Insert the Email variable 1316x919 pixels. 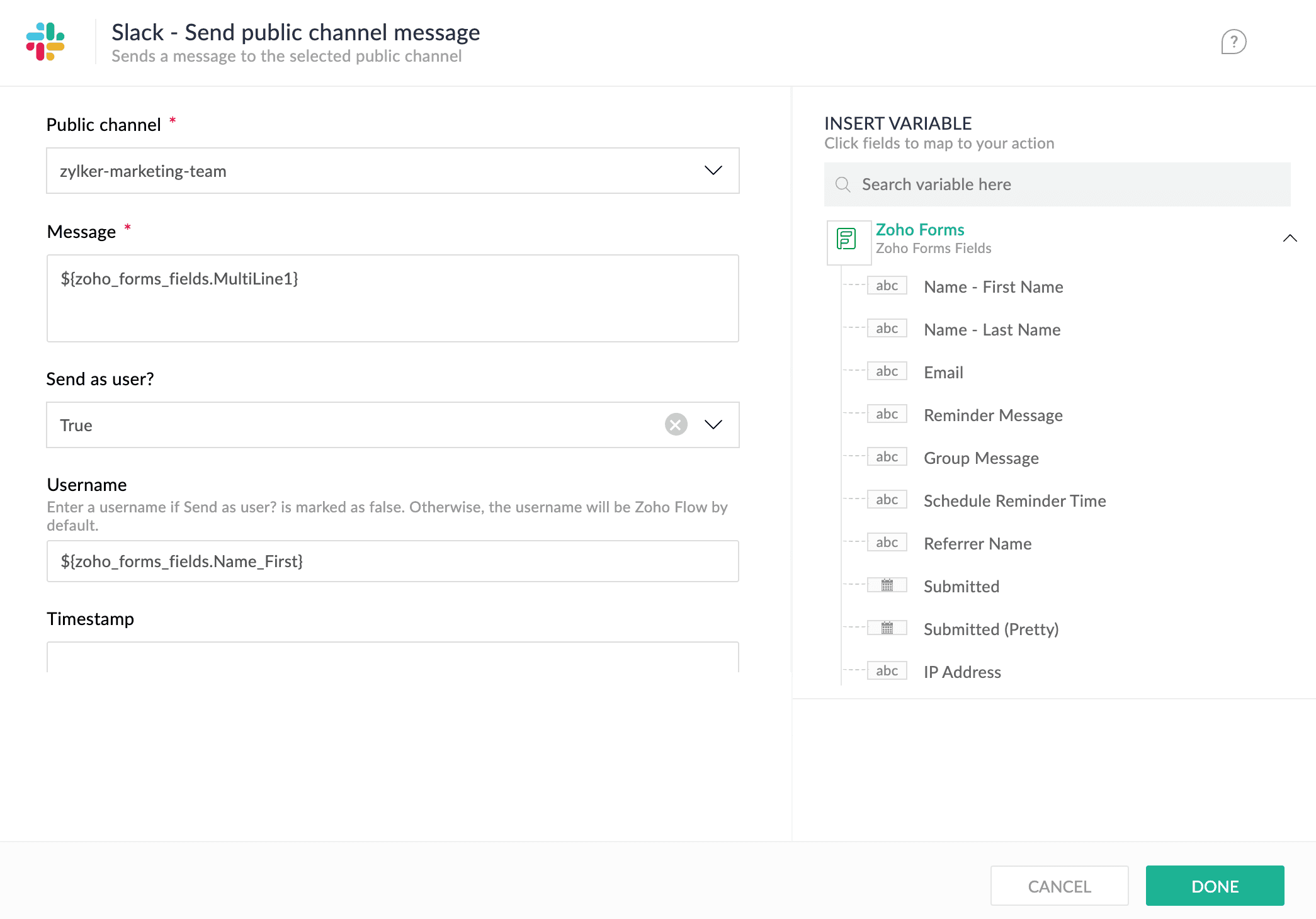point(943,373)
